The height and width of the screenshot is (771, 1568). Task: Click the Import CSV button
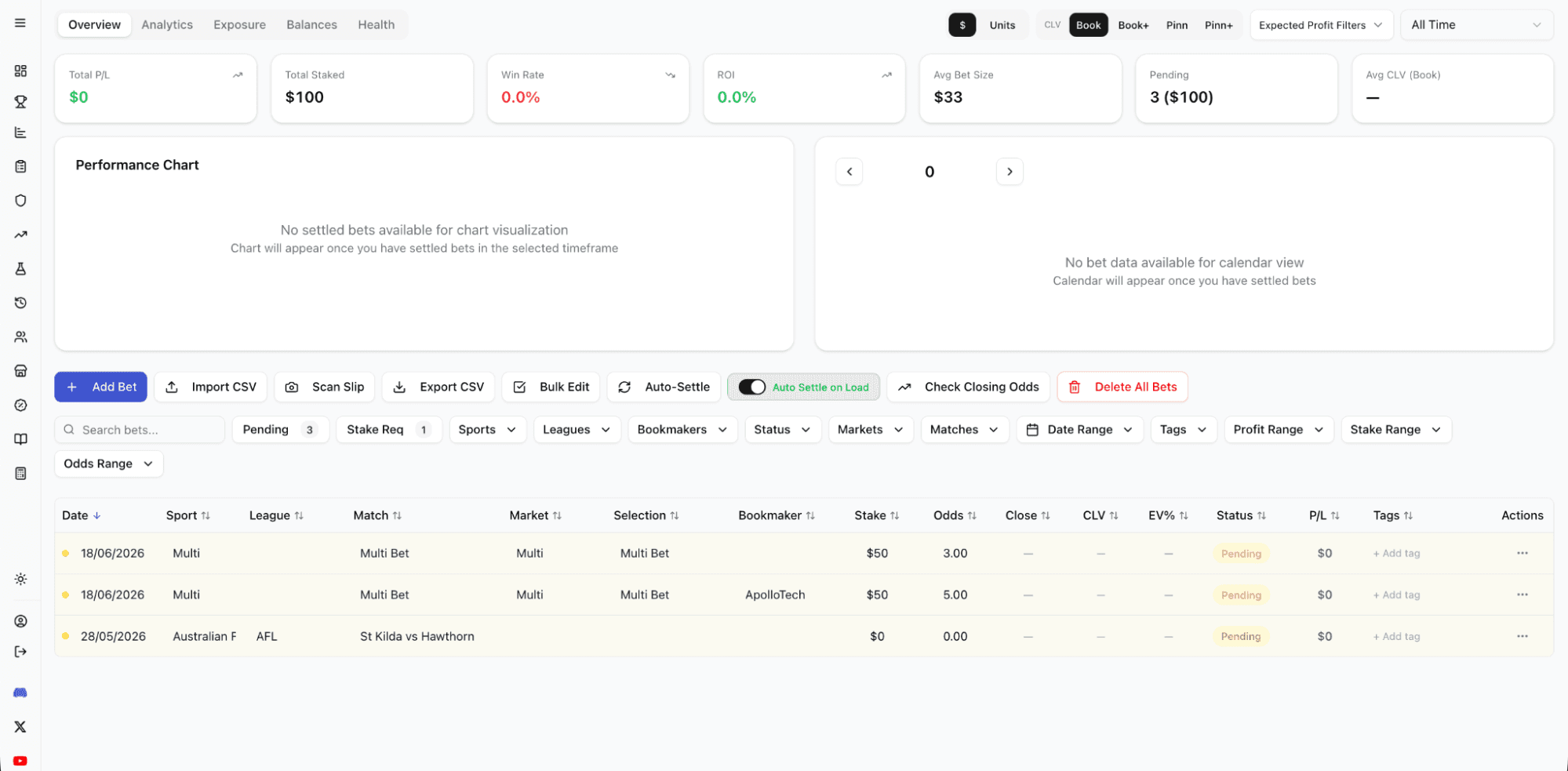click(210, 387)
